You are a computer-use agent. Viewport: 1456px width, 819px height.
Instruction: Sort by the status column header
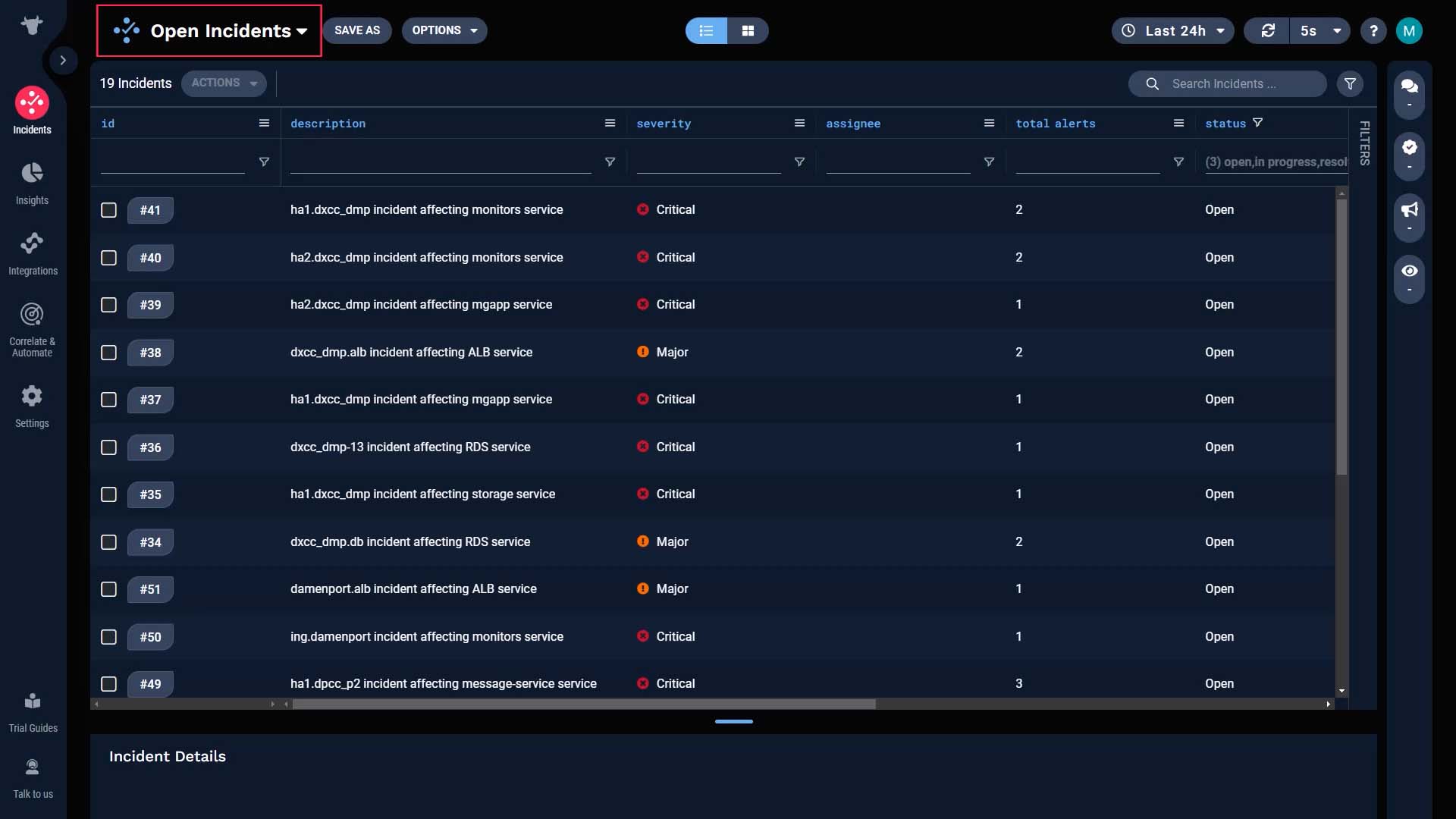(1225, 123)
